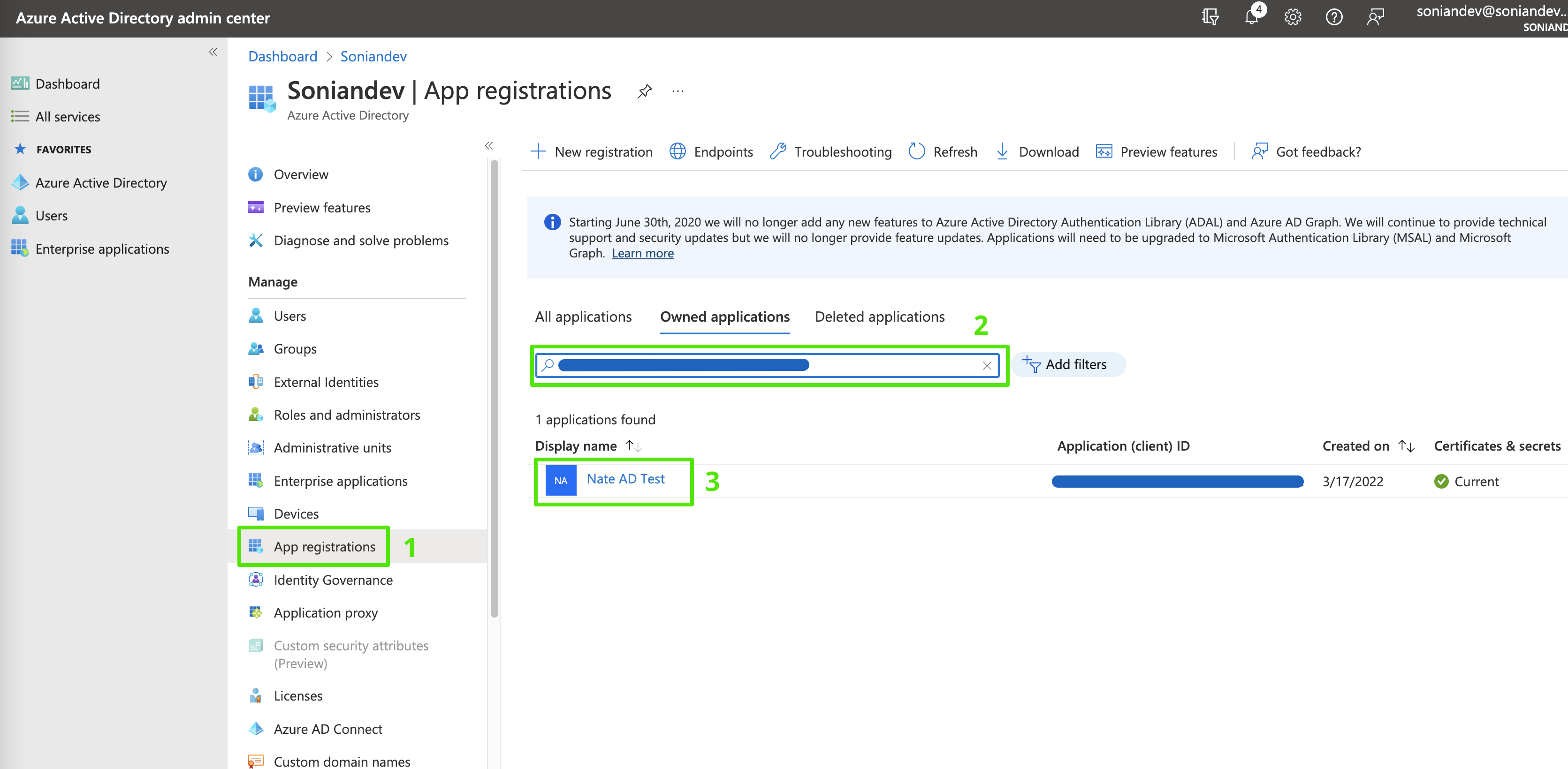Viewport: 1568px width, 769px height.
Task: Open Users under Manage
Action: point(277,316)
